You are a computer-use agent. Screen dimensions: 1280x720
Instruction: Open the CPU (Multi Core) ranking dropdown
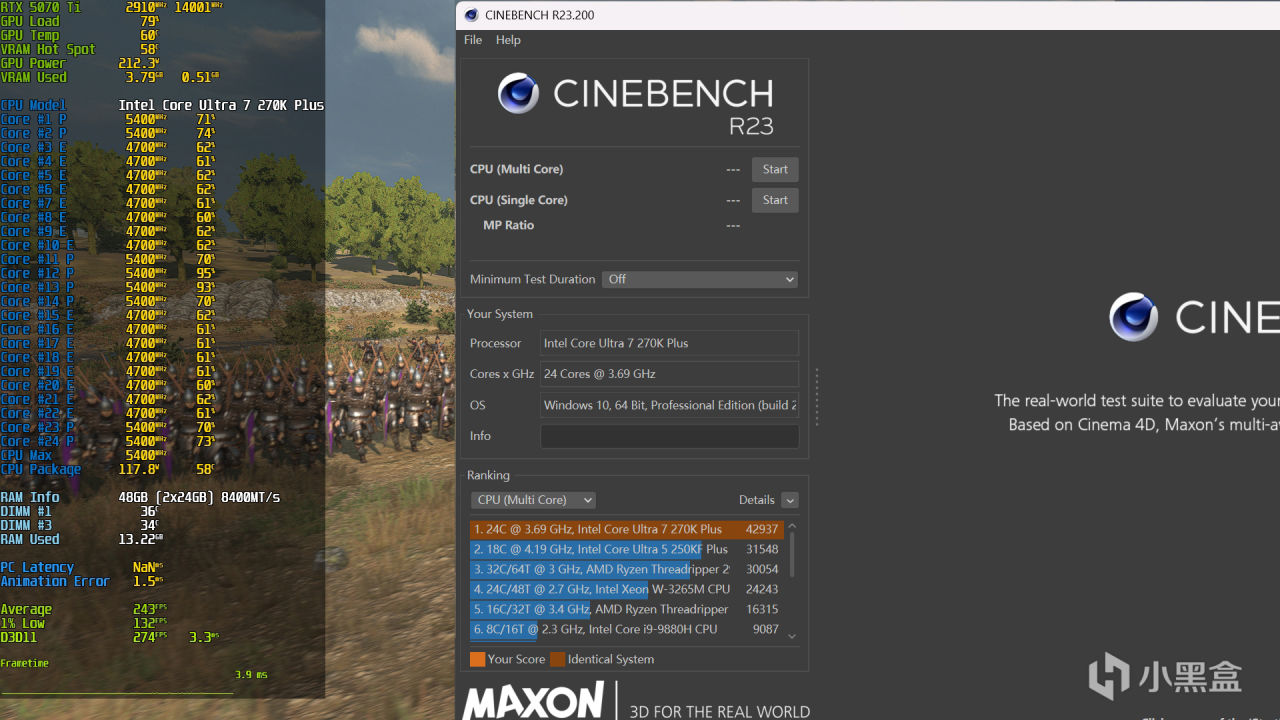pyautogui.click(x=533, y=500)
